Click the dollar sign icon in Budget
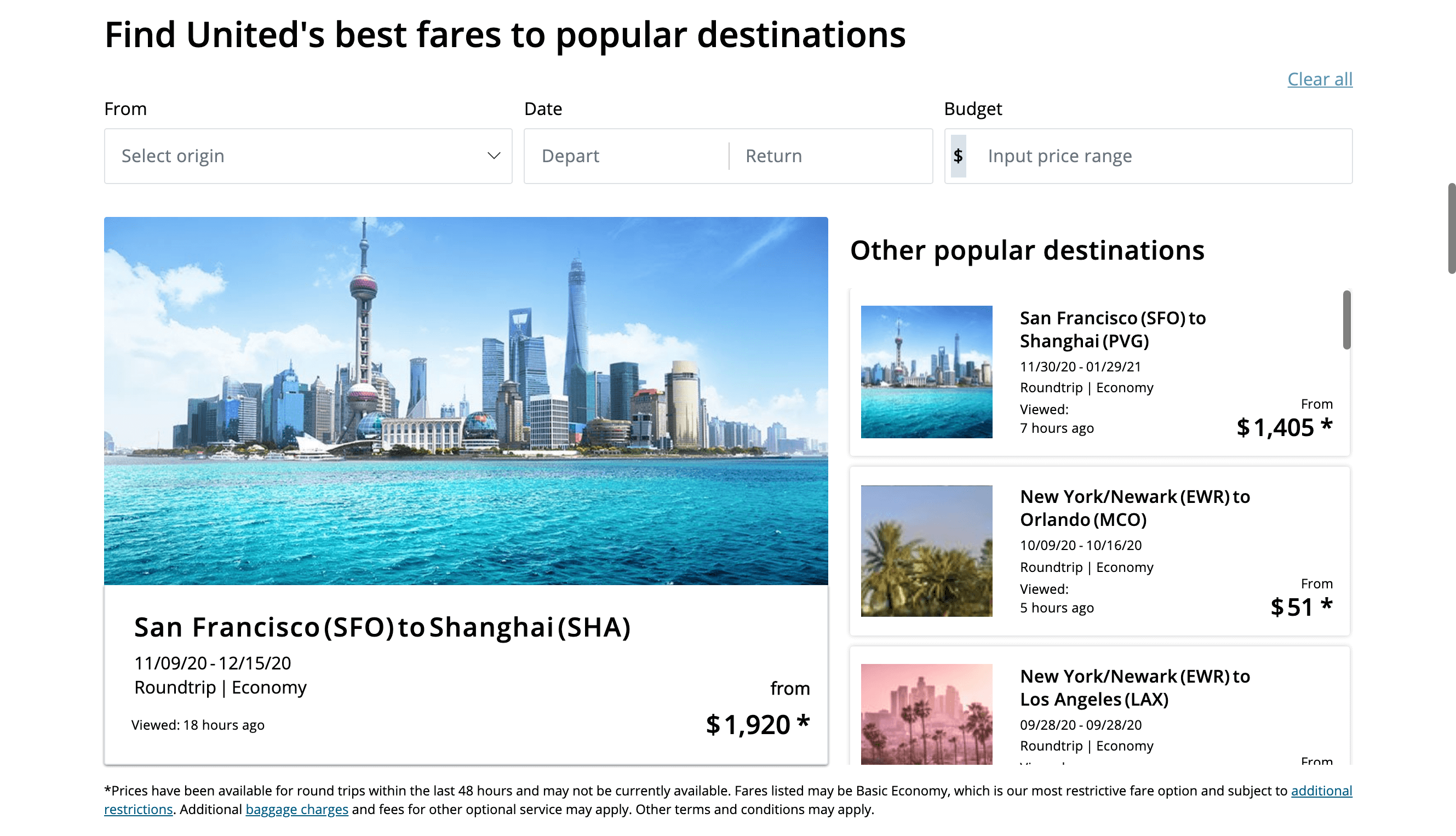Screen dimensions: 1456x836 pyautogui.click(x=958, y=156)
